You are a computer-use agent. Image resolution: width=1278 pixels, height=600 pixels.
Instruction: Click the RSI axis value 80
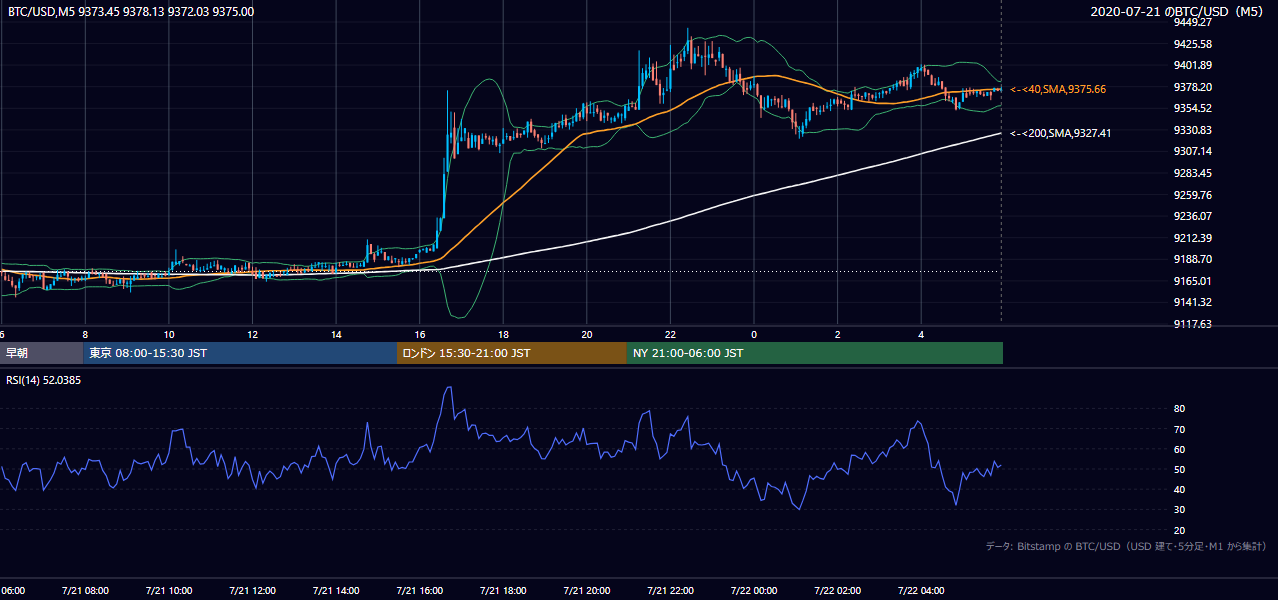click(x=1179, y=409)
